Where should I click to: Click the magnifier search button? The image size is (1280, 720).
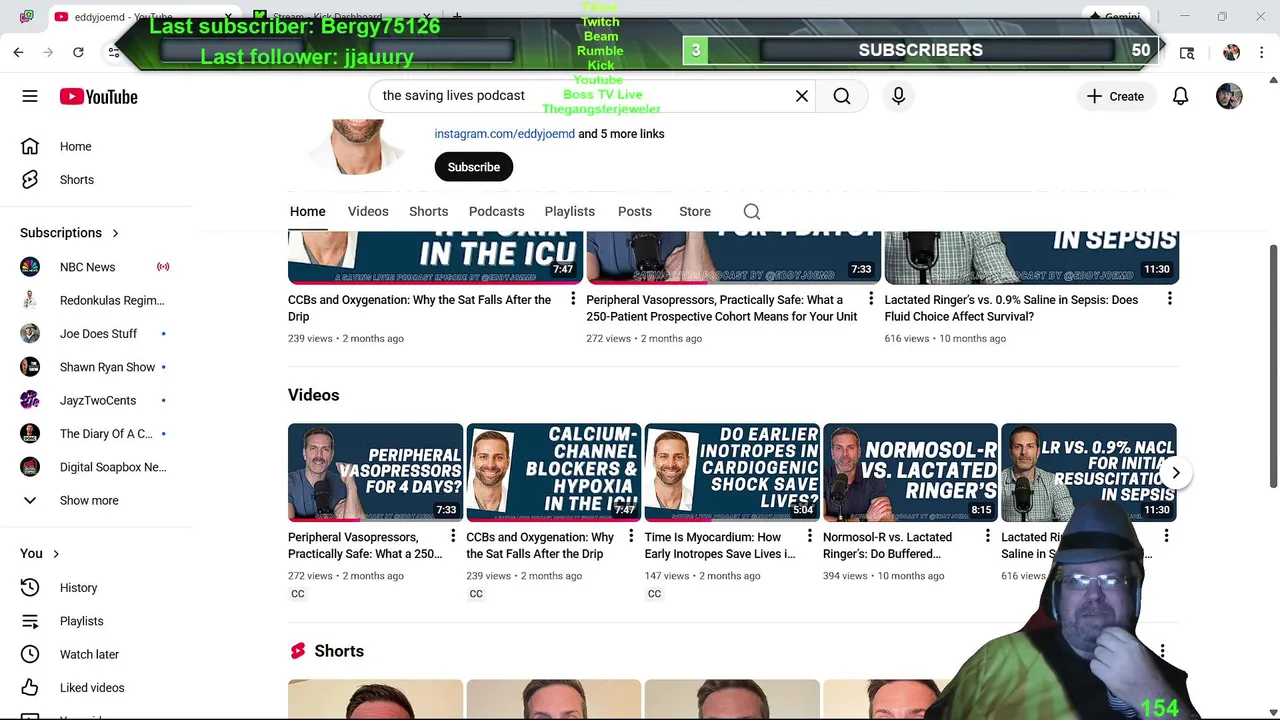[x=842, y=96]
